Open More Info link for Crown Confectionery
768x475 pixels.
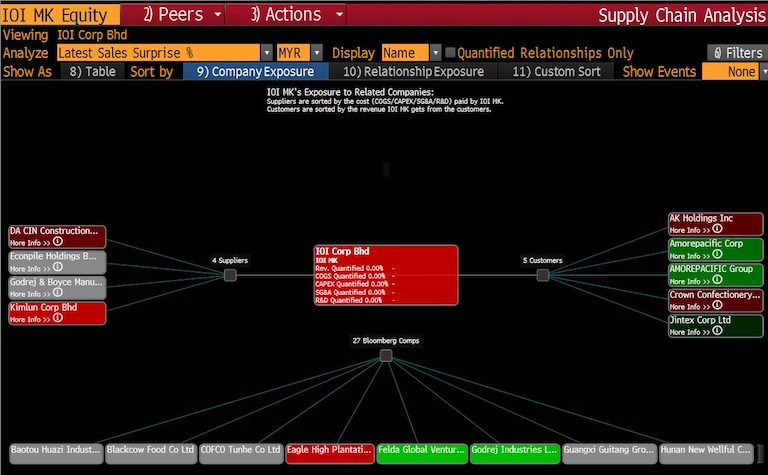click(x=690, y=307)
